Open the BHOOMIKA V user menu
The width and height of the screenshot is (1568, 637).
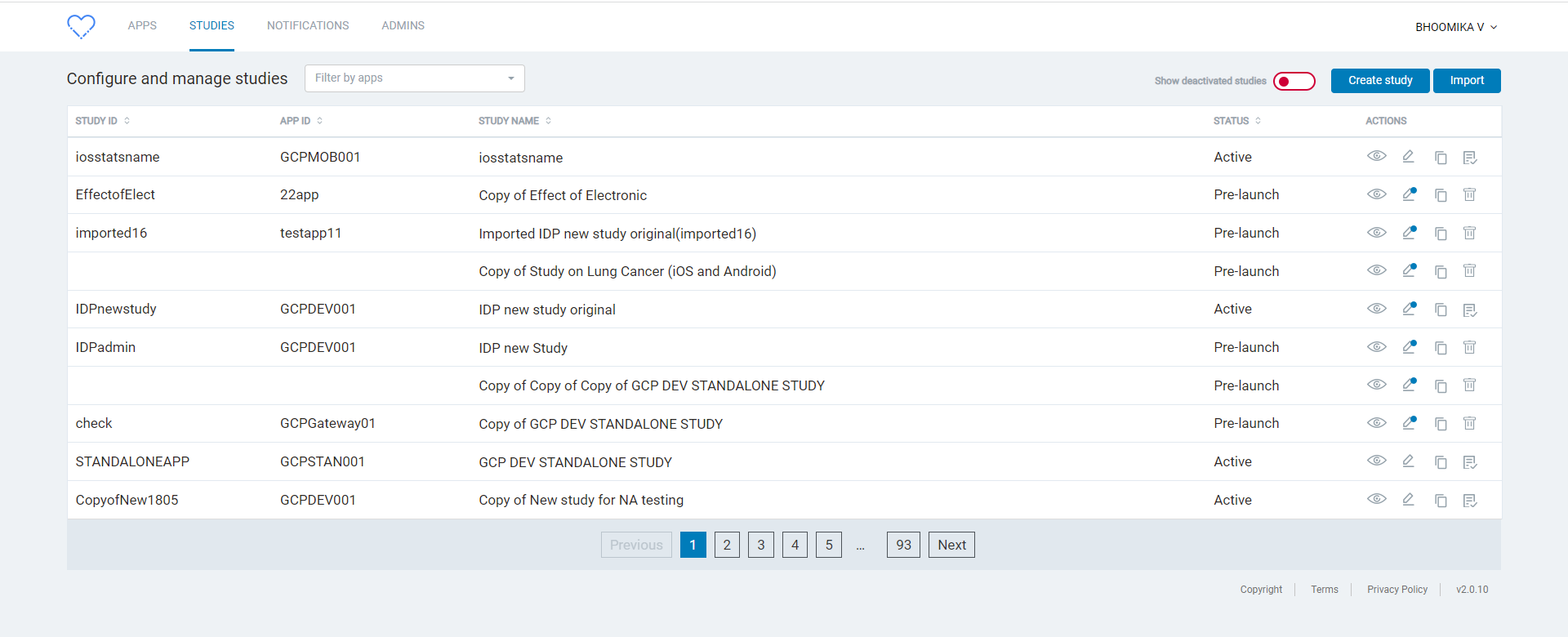pyautogui.click(x=1456, y=27)
